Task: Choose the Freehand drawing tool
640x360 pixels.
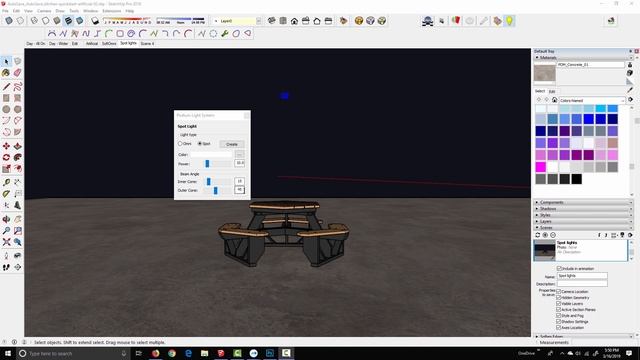Action: tap(17, 87)
